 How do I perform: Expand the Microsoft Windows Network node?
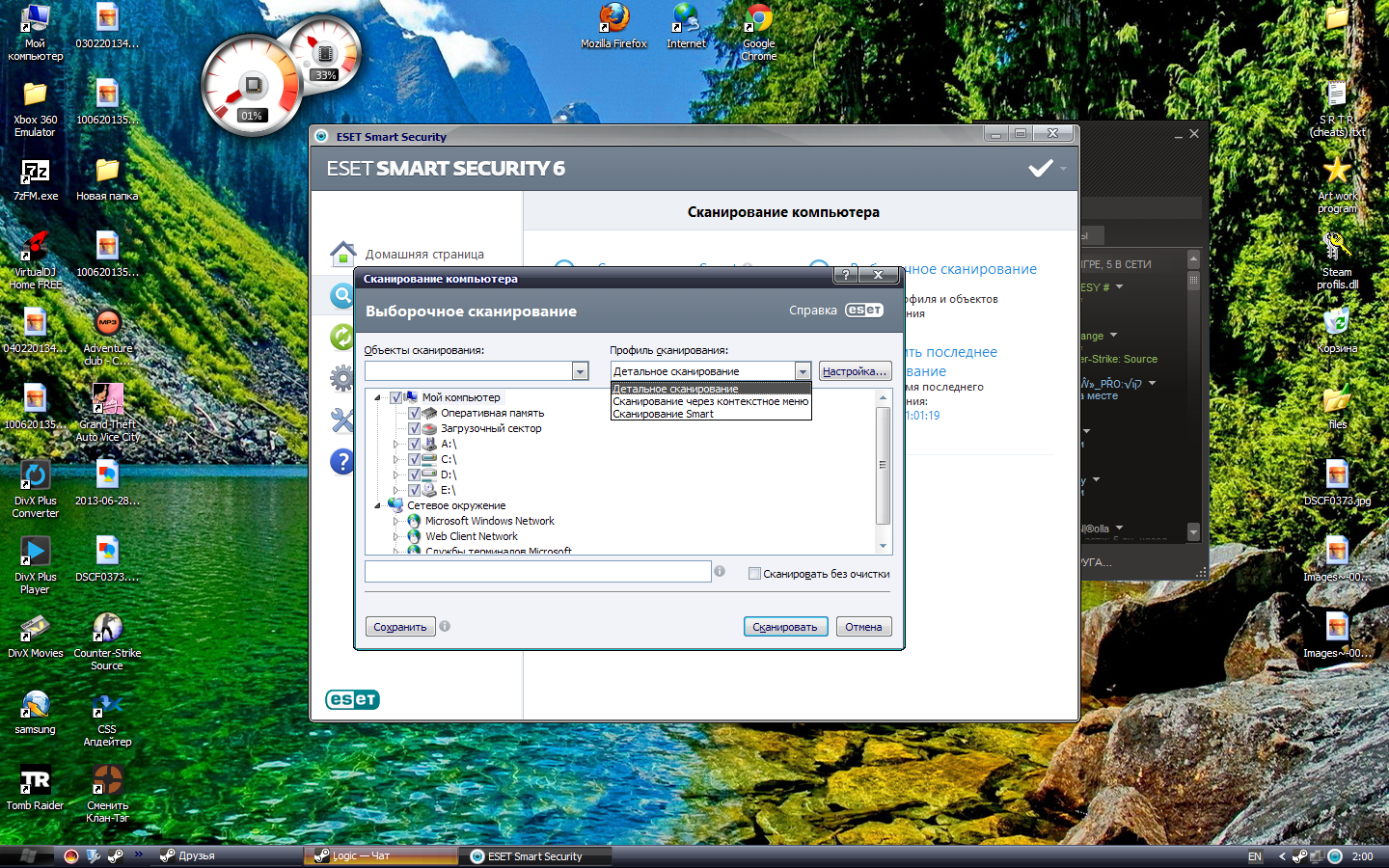(x=395, y=521)
